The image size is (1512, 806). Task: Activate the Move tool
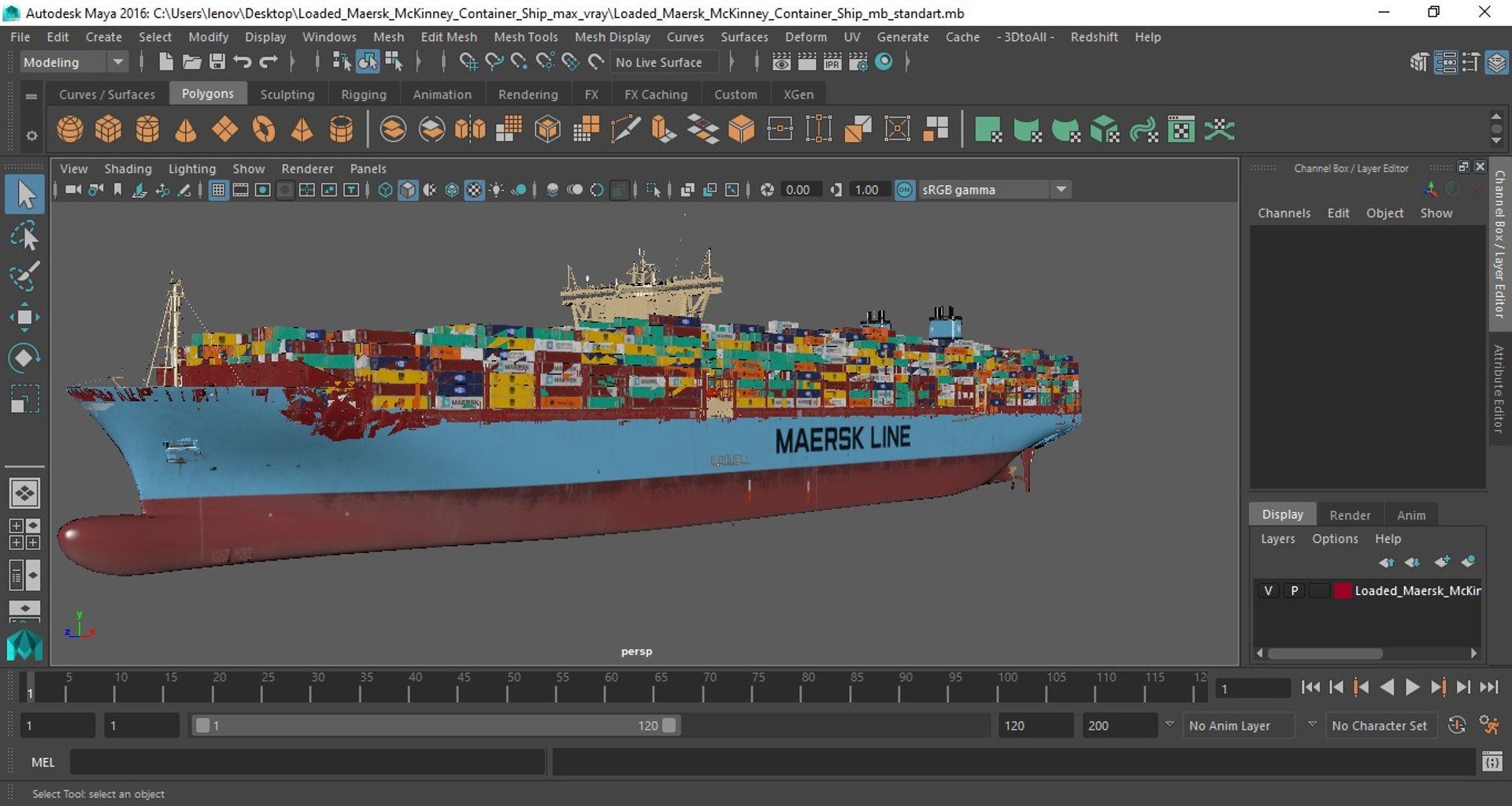point(24,318)
